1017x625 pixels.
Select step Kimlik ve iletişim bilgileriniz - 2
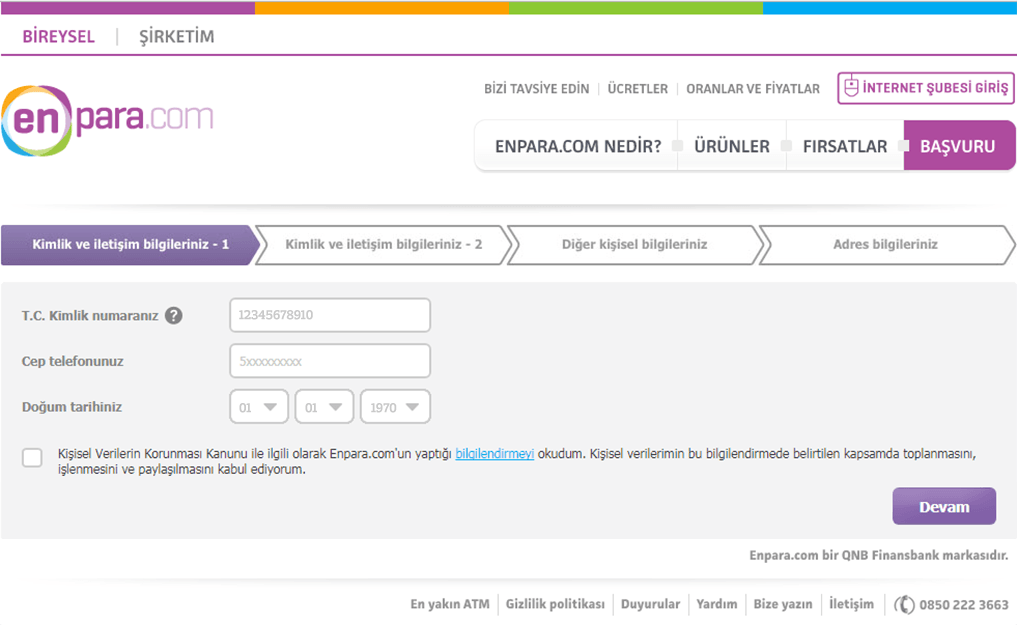383,244
